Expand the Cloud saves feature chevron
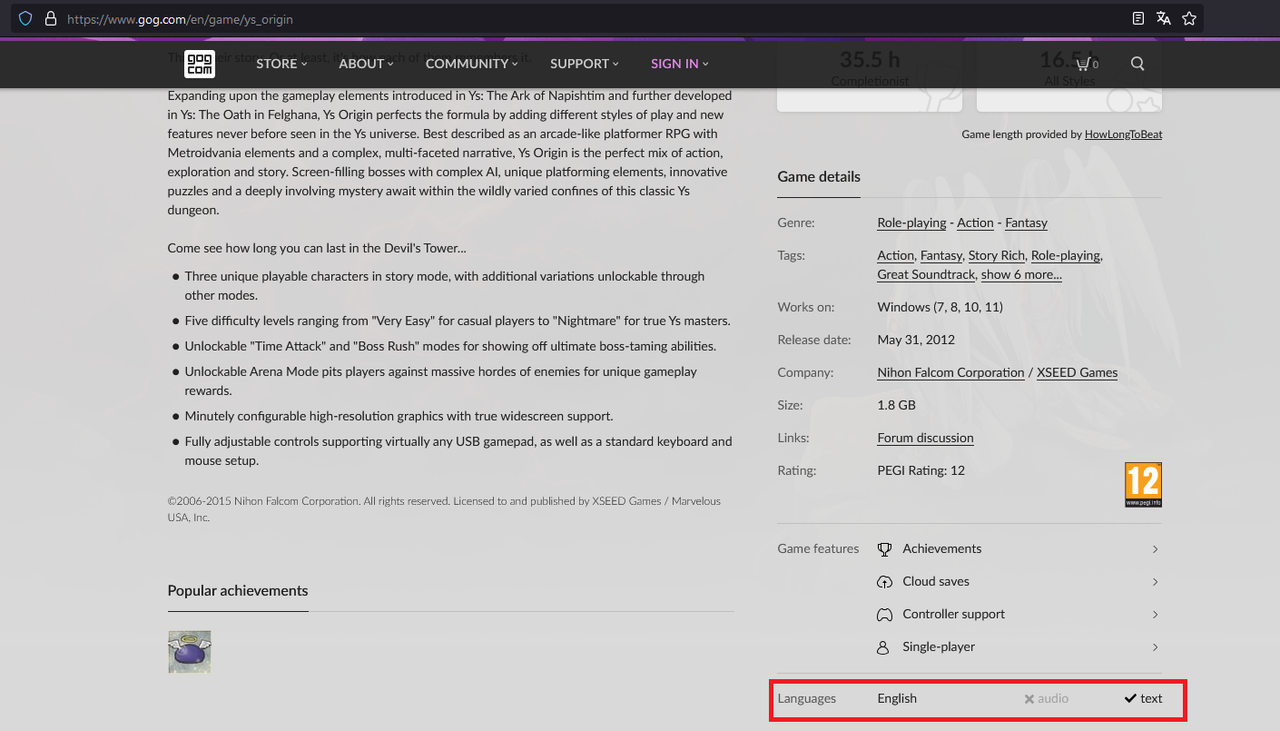Image resolution: width=1280 pixels, height=731 pixels. click(x=1155, y=582)
